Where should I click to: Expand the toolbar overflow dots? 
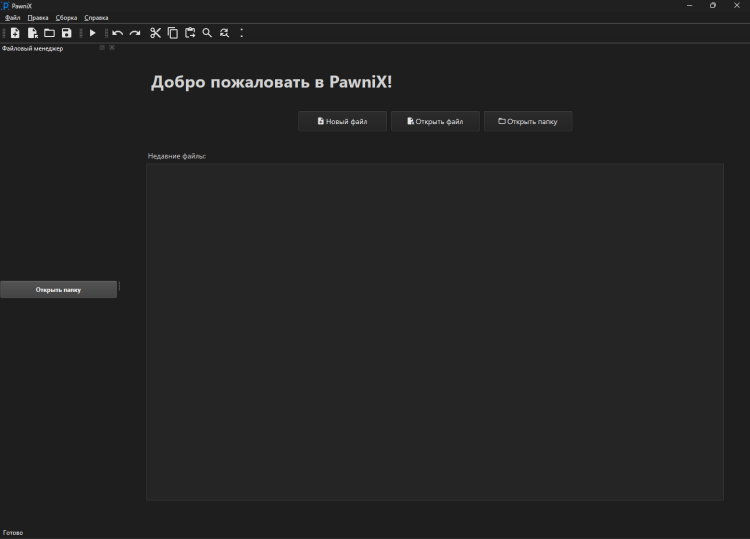242,33
